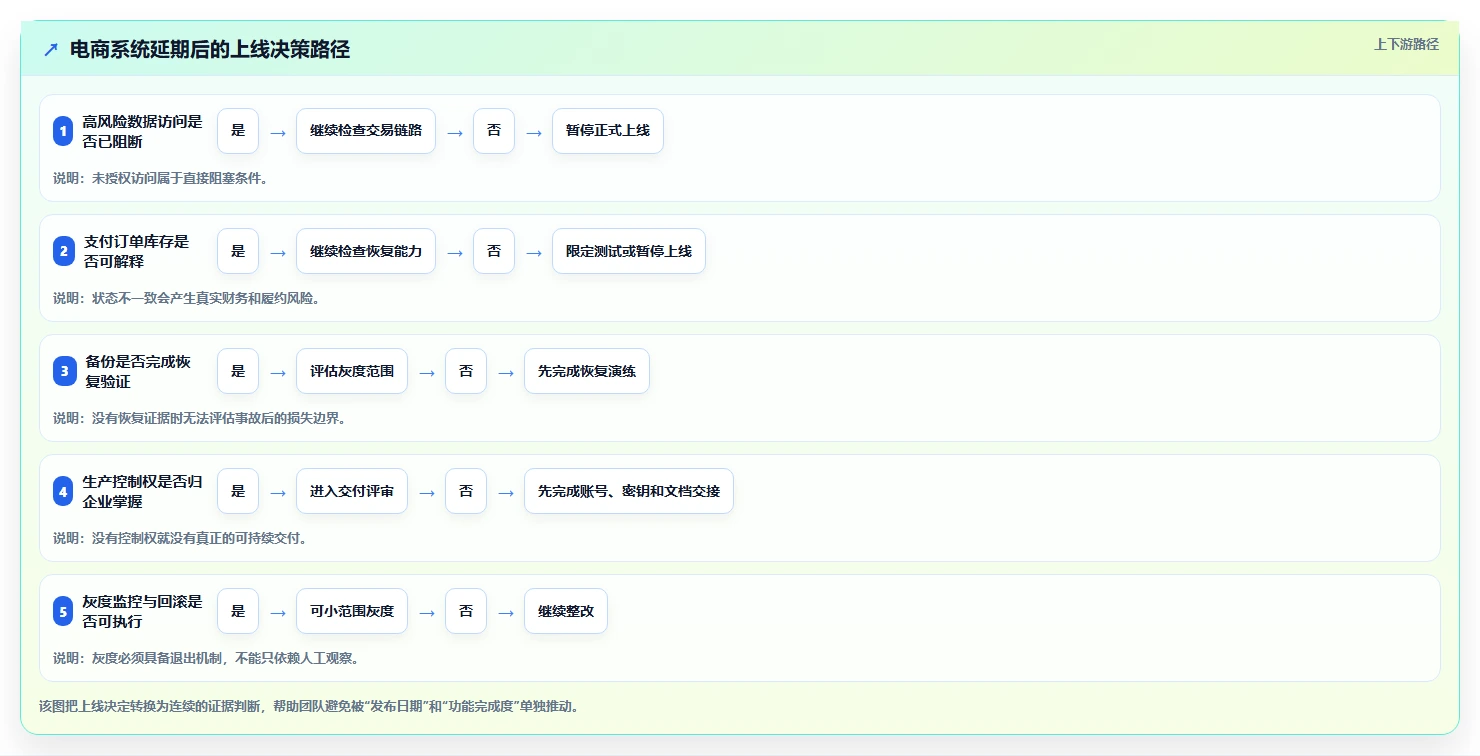Select 否 in the 支付订单库存 row

click(x=494, y=251)
